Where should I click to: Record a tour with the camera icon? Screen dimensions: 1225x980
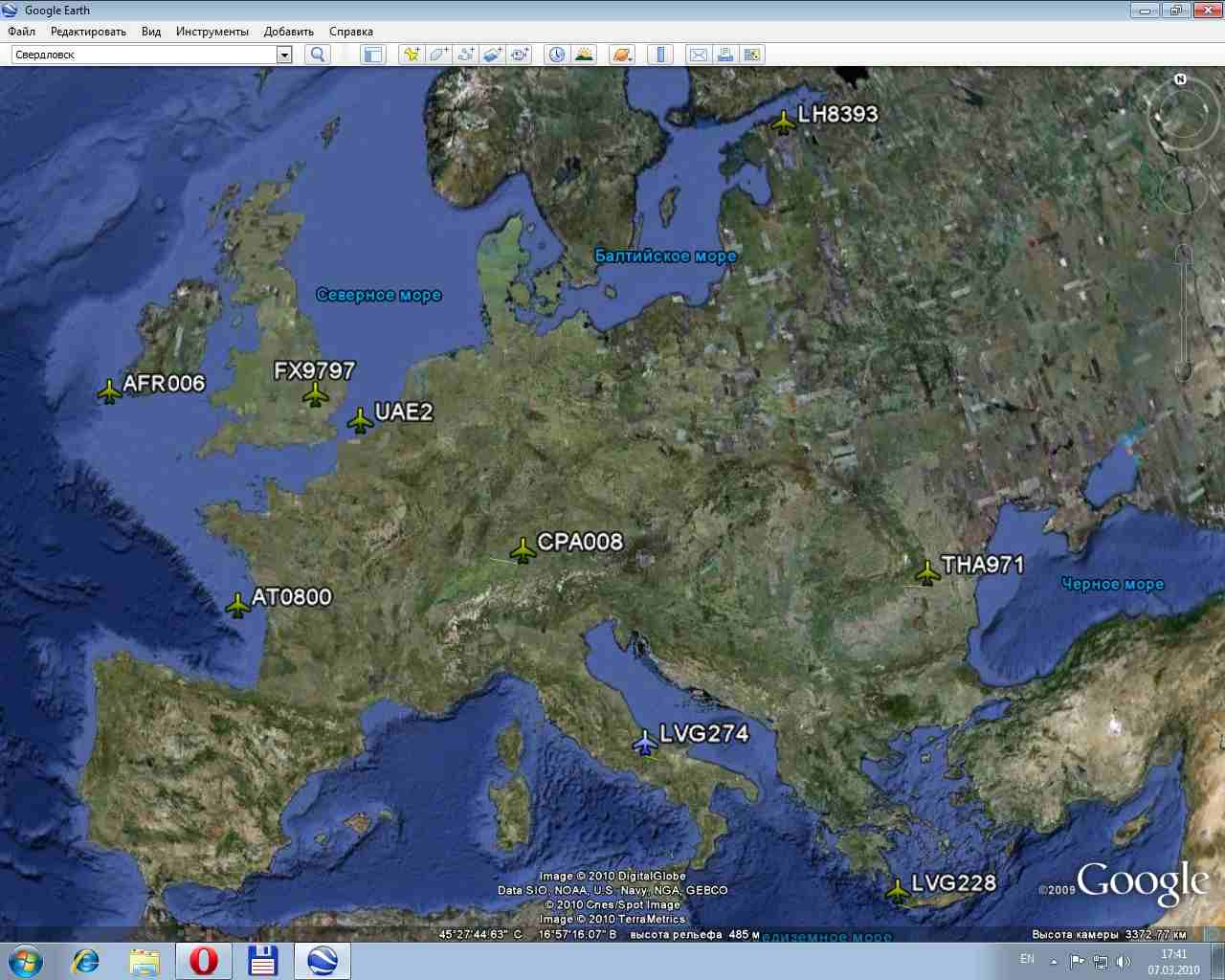519,55
